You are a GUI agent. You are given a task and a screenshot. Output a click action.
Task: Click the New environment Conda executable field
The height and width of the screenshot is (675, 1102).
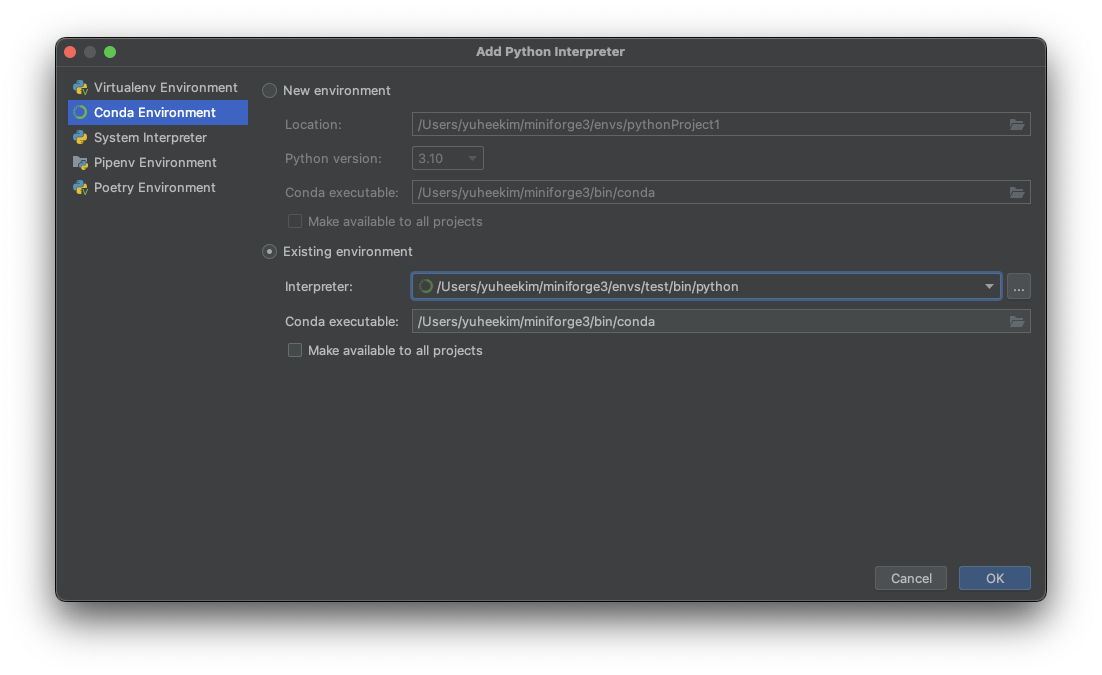721,193
